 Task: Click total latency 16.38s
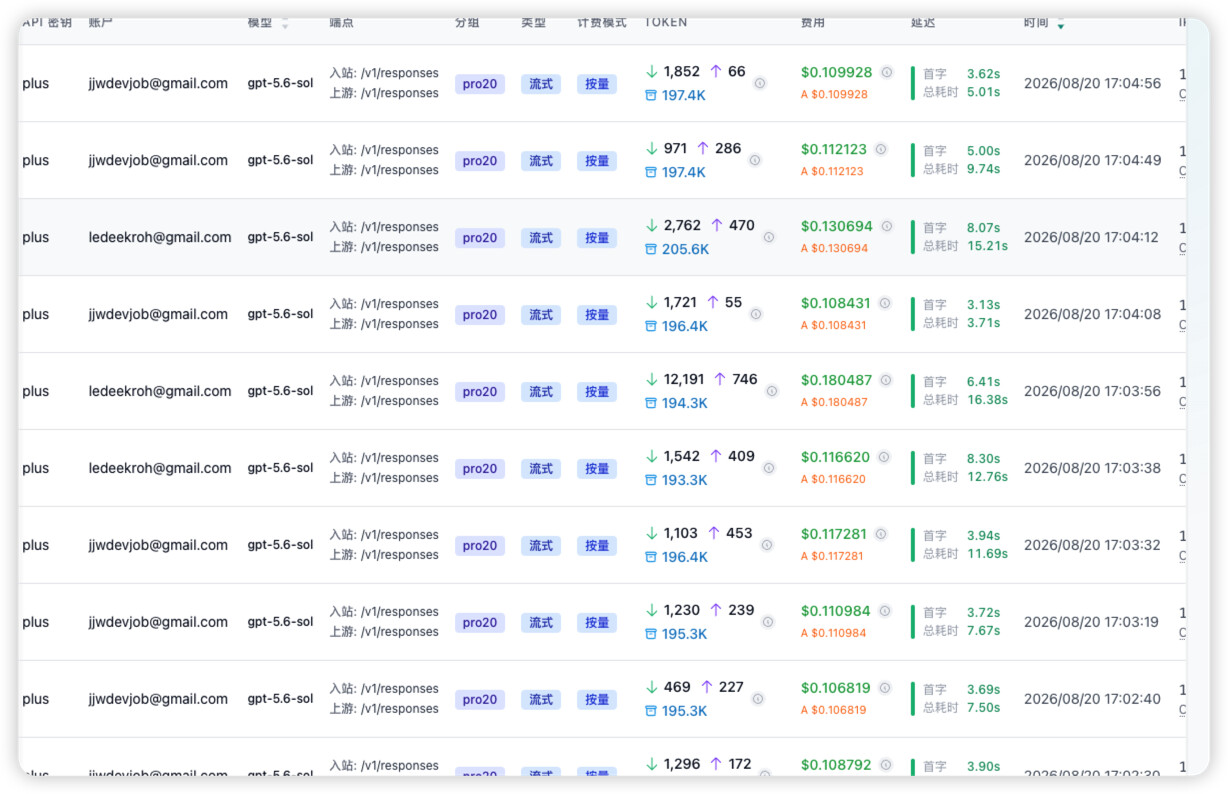pos(987,400)
